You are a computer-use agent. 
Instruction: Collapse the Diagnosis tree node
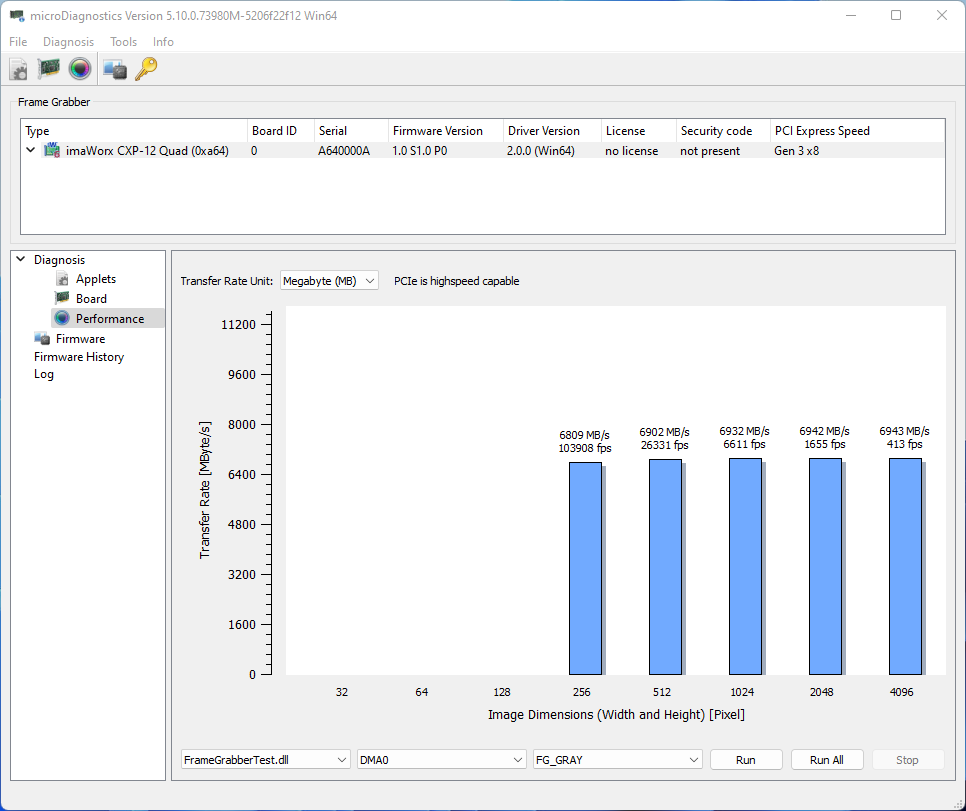pyautogui.click(x=21, y=260)
